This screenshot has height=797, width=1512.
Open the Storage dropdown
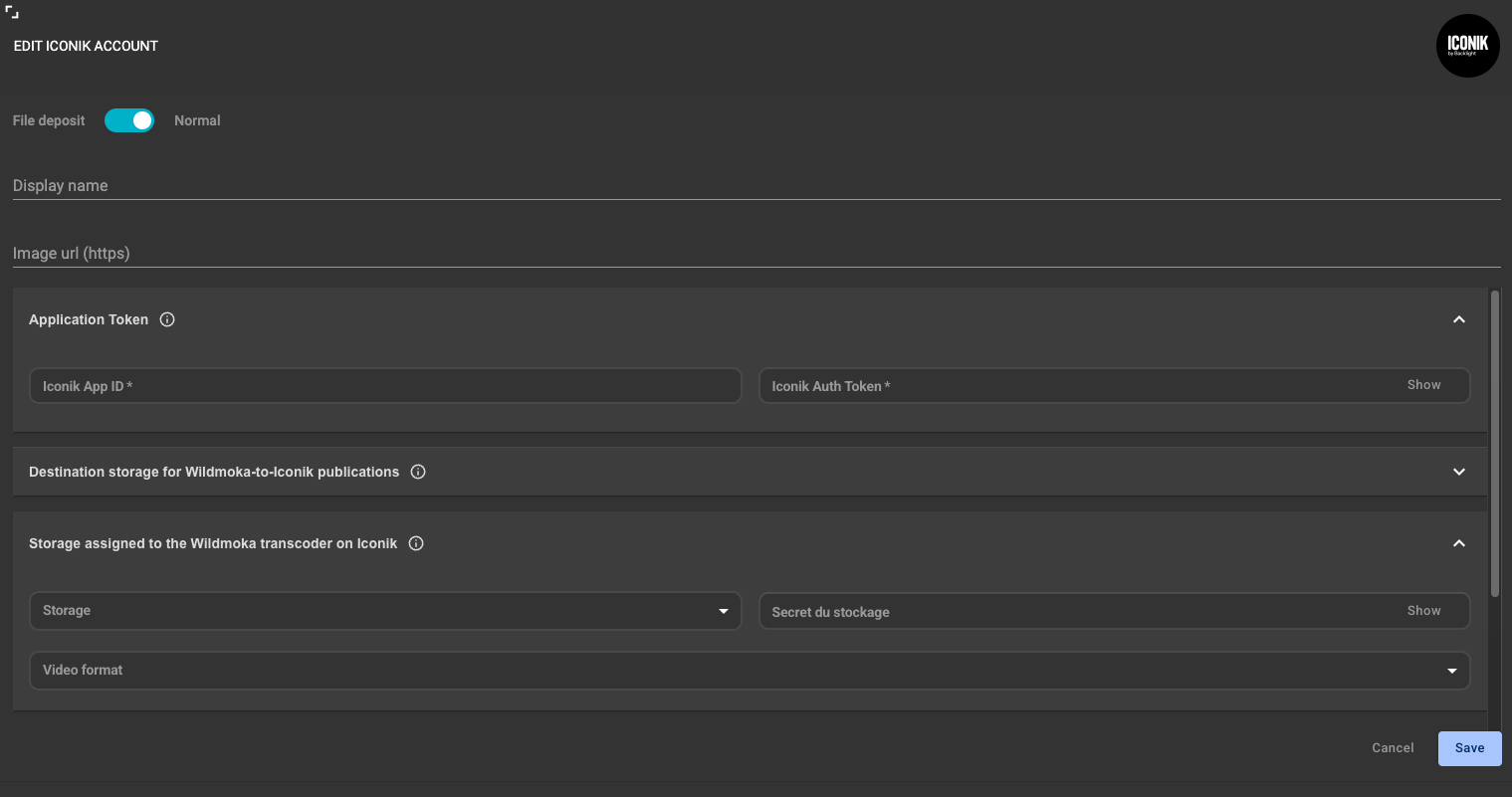[385, 611]
